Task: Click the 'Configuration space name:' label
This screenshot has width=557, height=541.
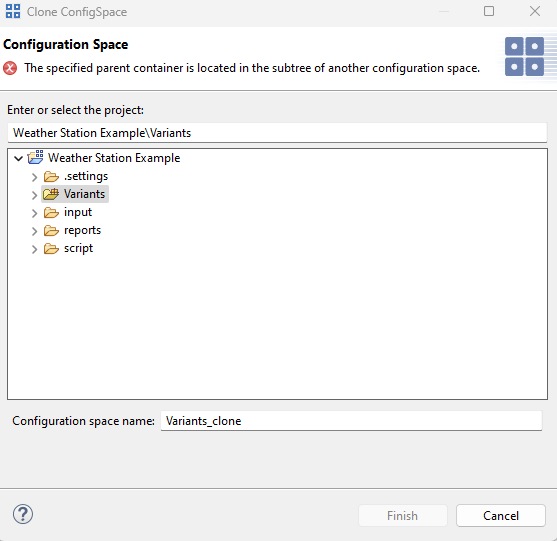Action: tap(83, 421)
